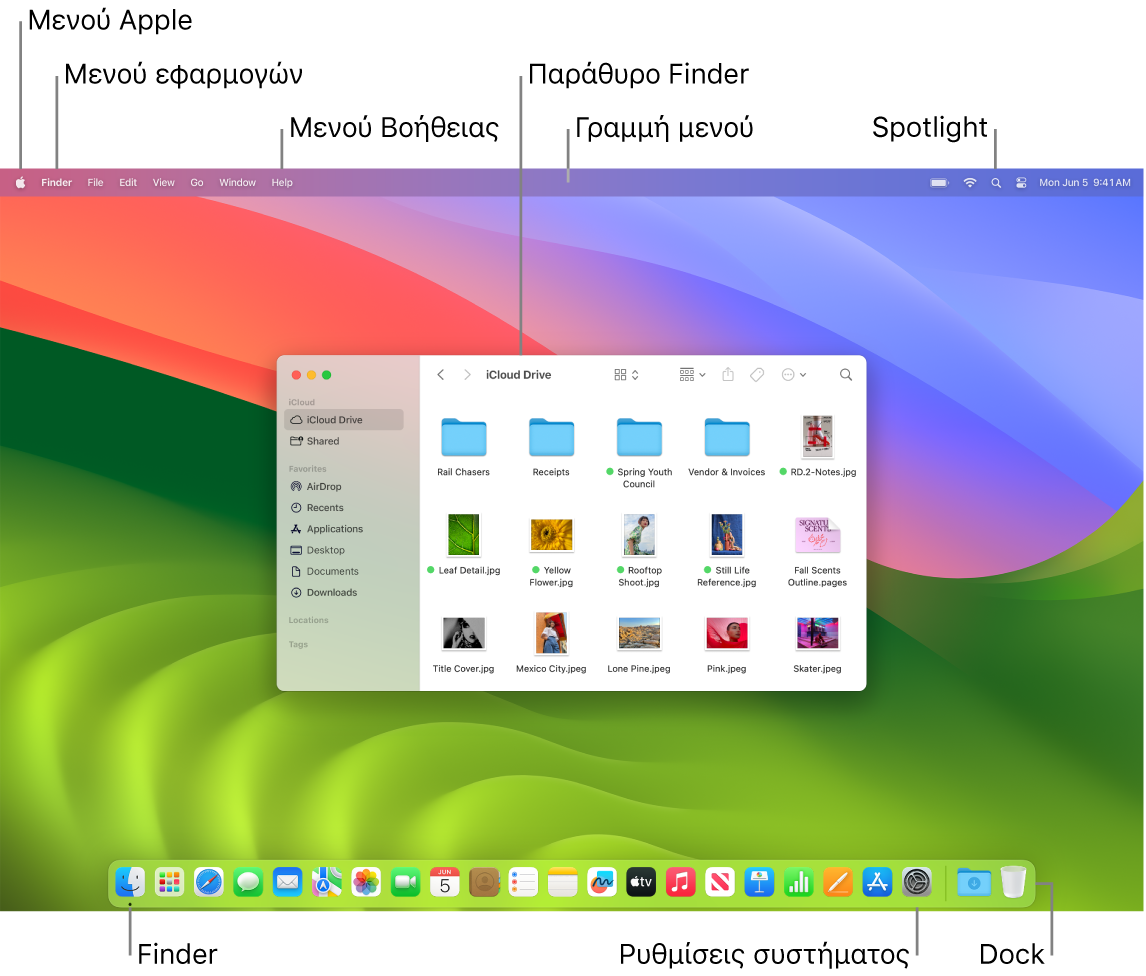Open System Settings from the Dock
The width and height of the screenshot is (1146, 976).
tap(916, 882)
